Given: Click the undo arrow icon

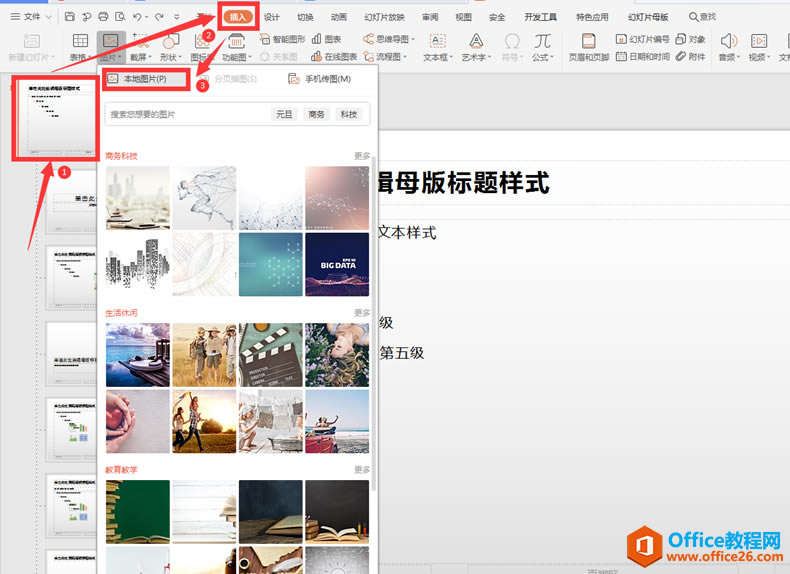Looking at the screenshot, I should pyautogui.click(x=137, y=17).
